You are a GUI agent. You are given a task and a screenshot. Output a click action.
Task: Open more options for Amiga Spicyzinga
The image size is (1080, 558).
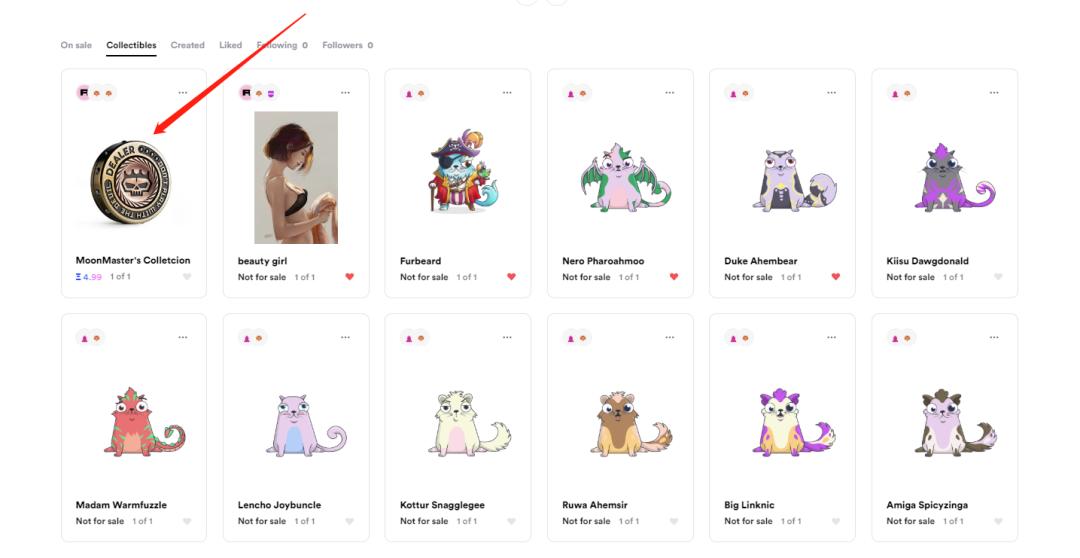click(993, 338)
